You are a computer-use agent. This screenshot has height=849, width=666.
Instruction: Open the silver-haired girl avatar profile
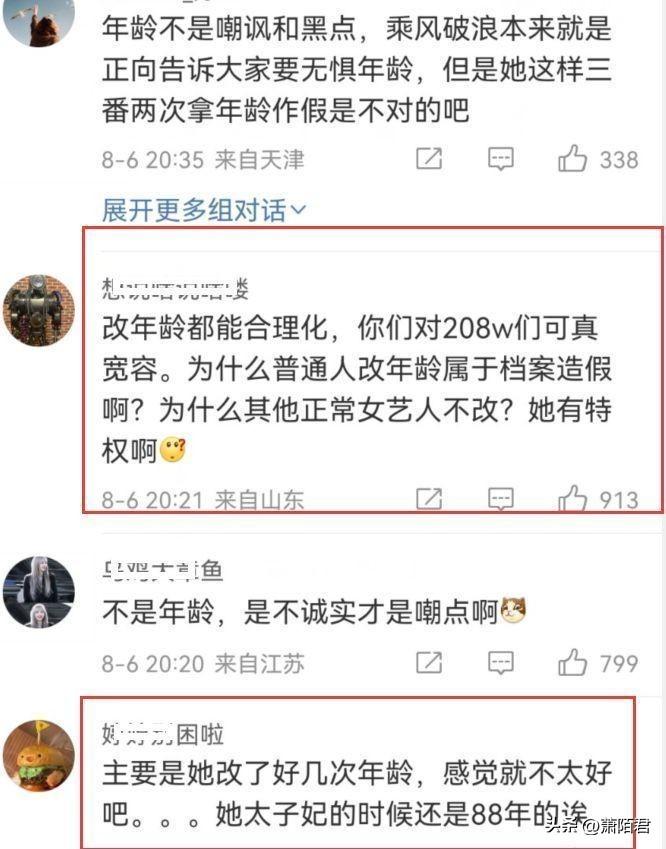point(39,592)
